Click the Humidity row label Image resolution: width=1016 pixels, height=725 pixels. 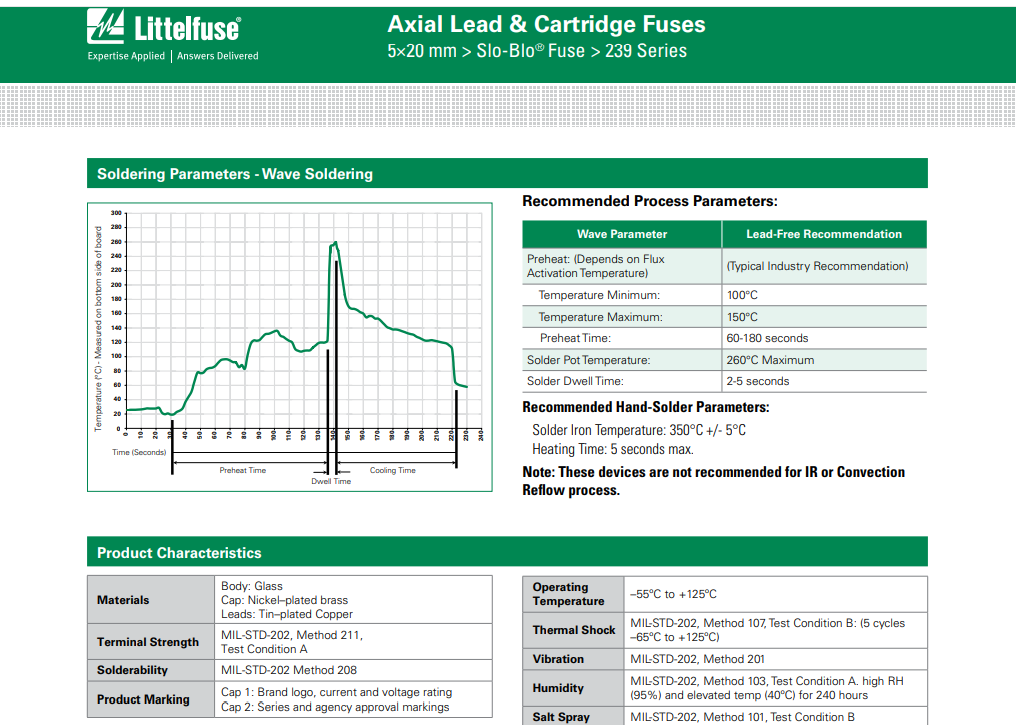point(558,688)
